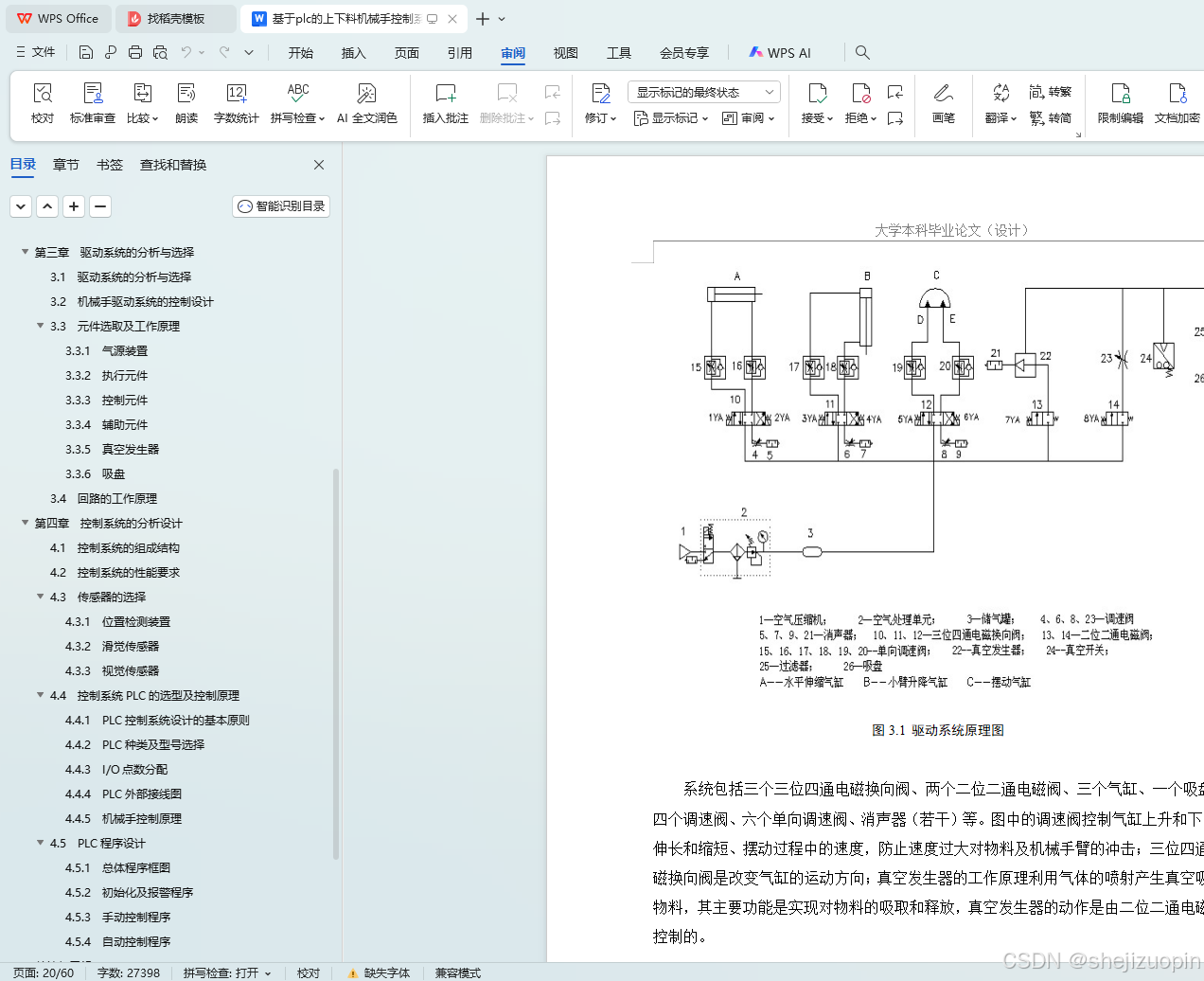Click the save icon in quick toolbar
The height and width of the screenshot is (981, 1204).
coord(86,52)
